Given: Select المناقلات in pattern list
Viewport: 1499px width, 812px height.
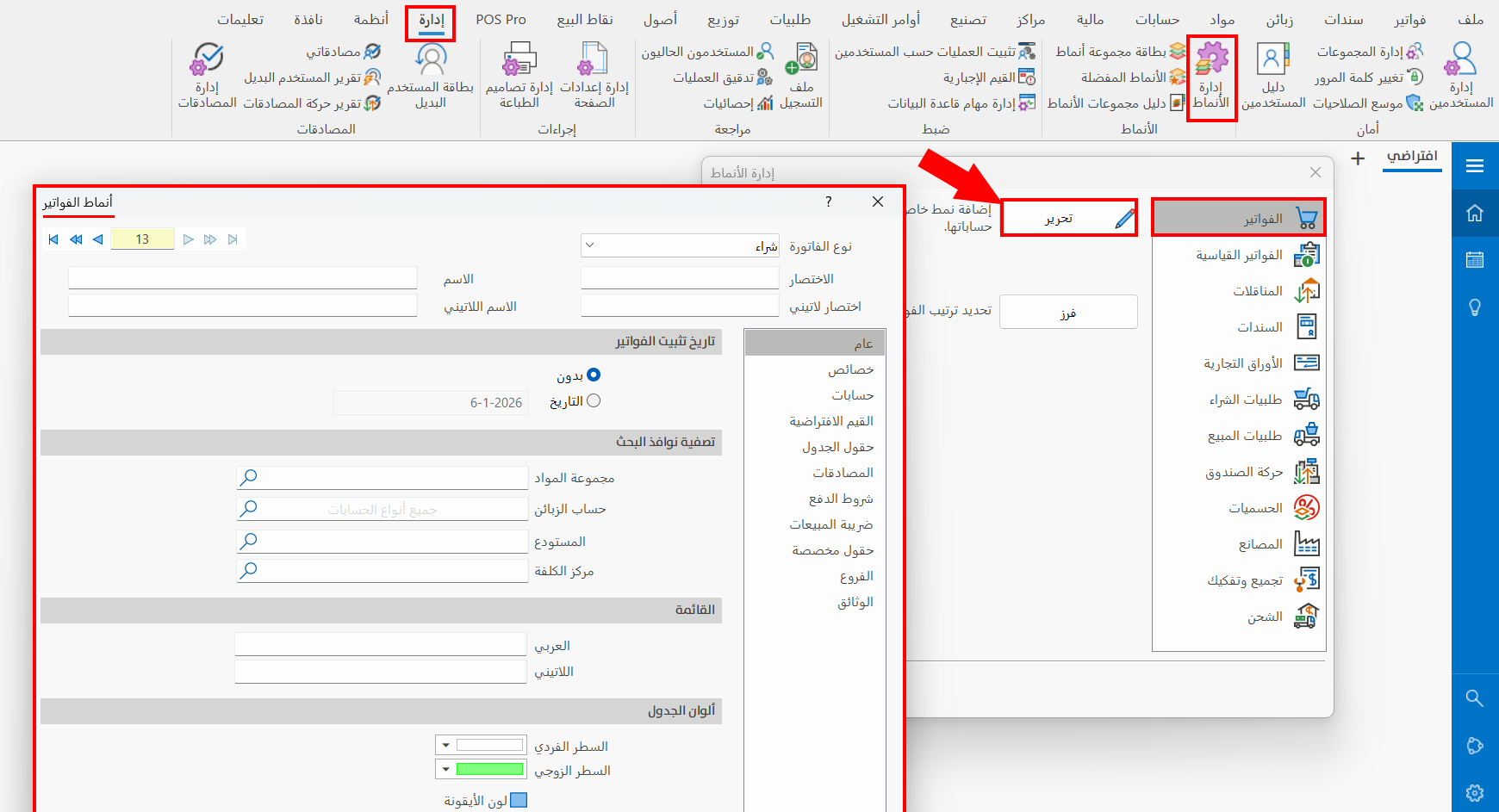Looking at the screenshot, I should [1239, 291].
